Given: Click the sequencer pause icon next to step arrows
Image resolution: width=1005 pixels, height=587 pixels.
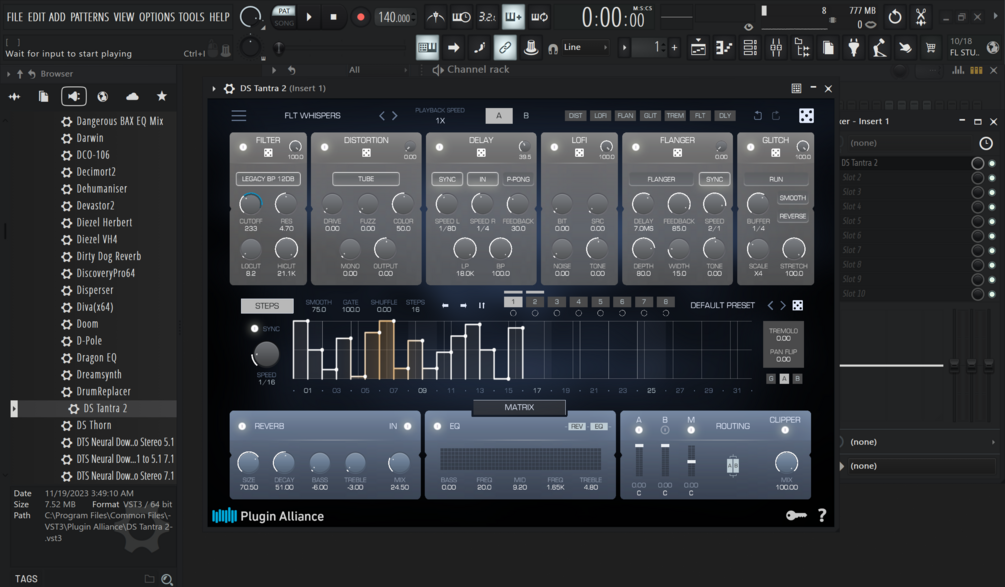Looking at the screenshot, I should point(481,306).
